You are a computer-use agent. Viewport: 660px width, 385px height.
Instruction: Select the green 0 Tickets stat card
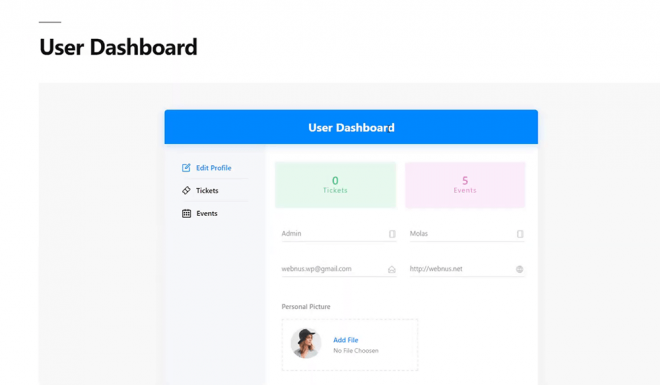[x=335, y=185]
